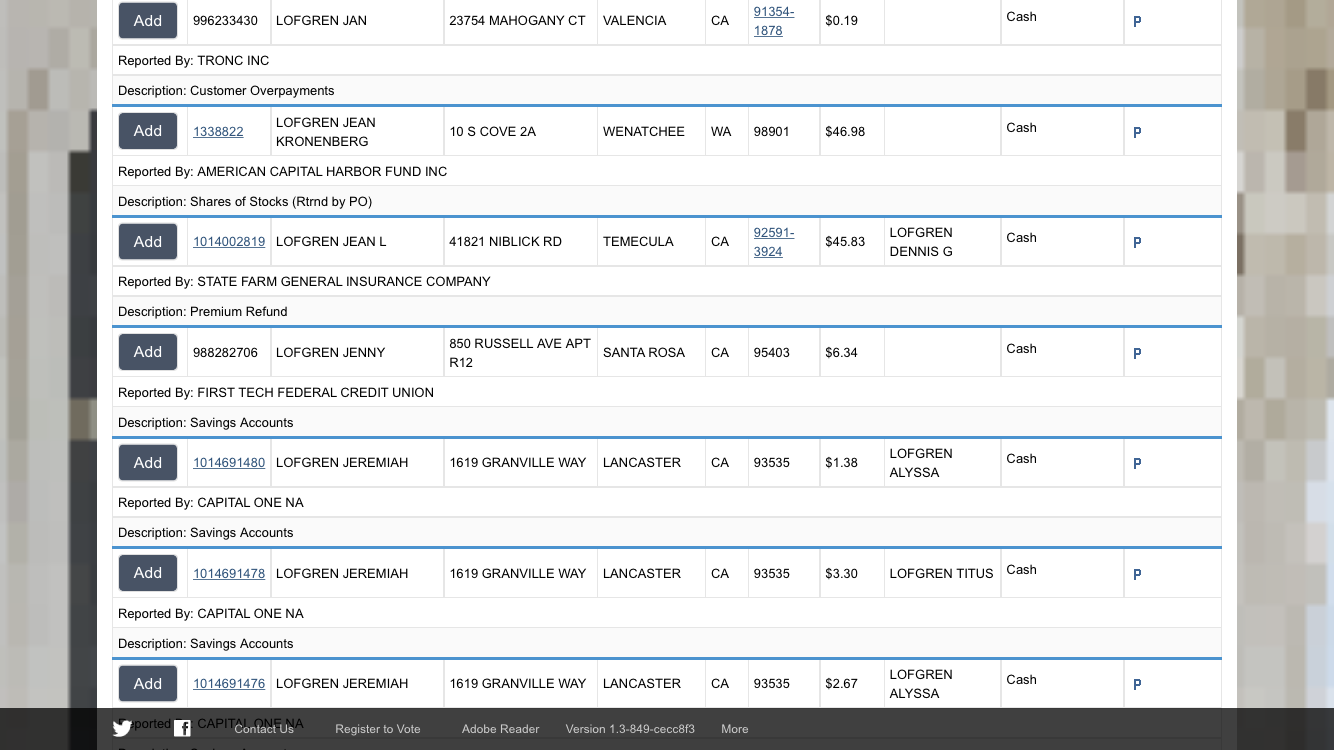Open property ID link 1014691478
Screen dimensions: 1334x750
pos(229,573)
